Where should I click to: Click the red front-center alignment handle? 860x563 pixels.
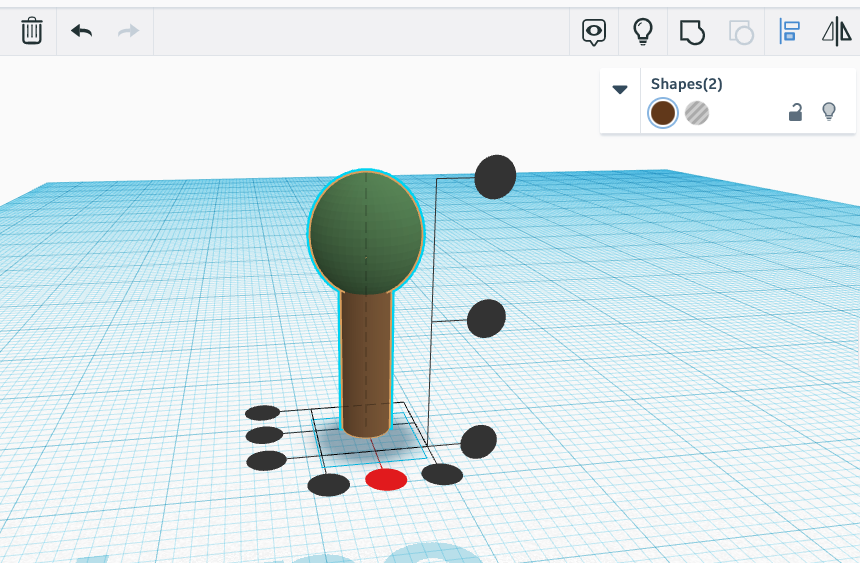[x=386, y=480]
